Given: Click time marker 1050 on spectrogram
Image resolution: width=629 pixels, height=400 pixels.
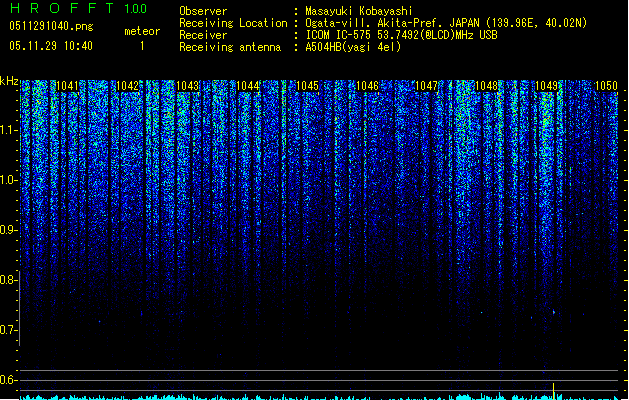Looking at the screenshot, I should 606,86.
